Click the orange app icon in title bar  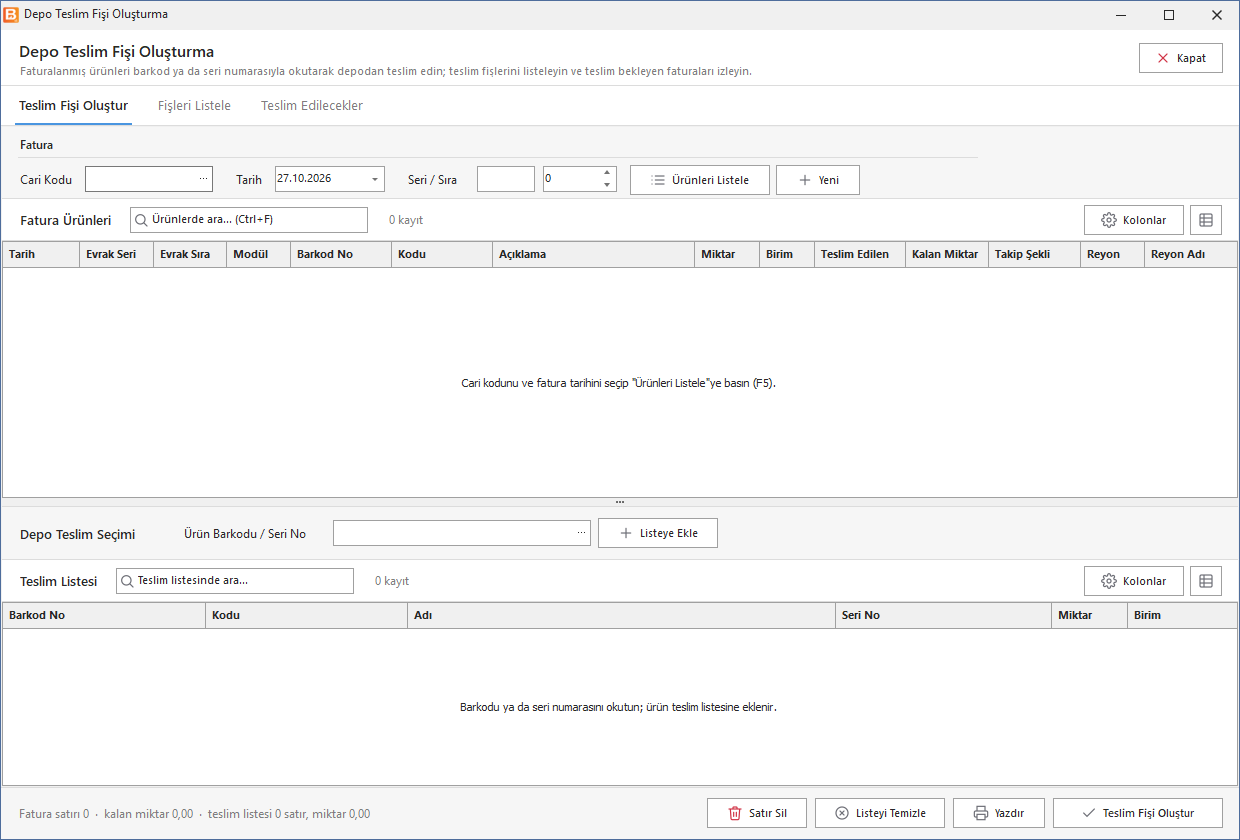[x=11, y=15]
